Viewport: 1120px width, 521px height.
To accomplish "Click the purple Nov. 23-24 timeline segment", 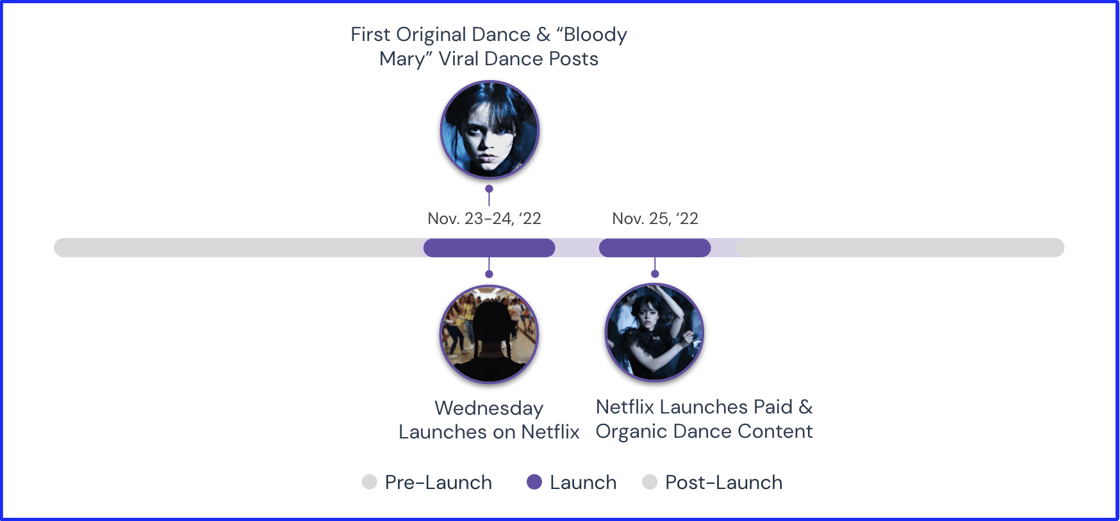I will [489, 248].
